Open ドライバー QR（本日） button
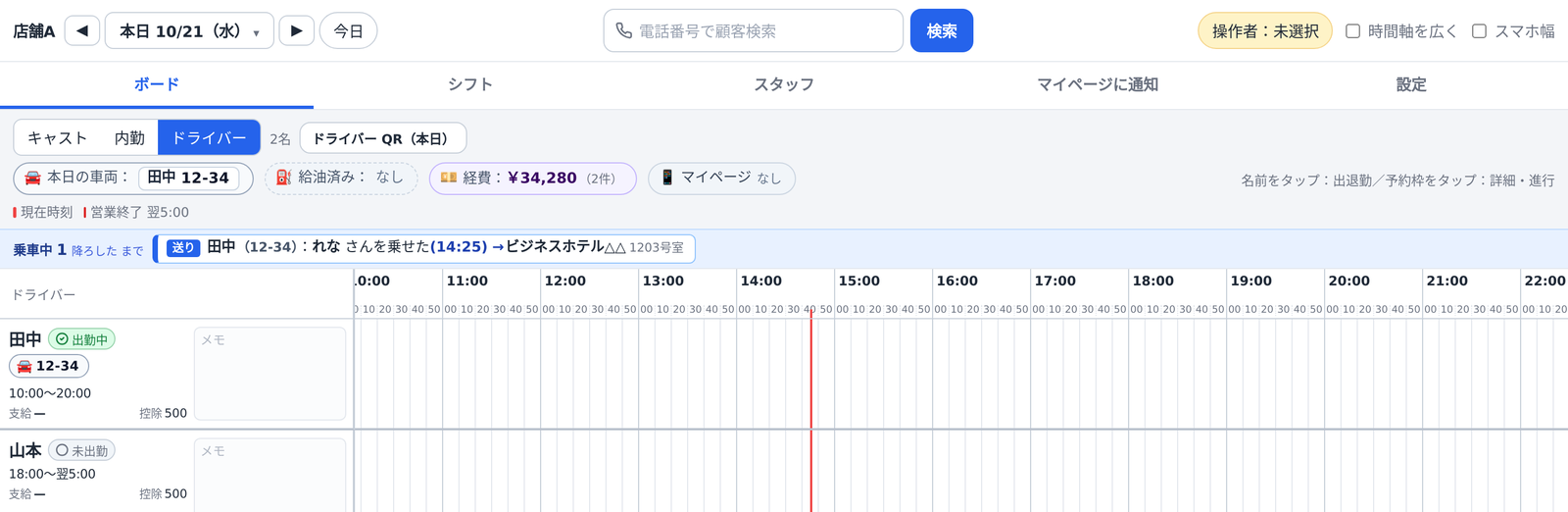The height and width of the screenshot is (512, 1568). 382,138
